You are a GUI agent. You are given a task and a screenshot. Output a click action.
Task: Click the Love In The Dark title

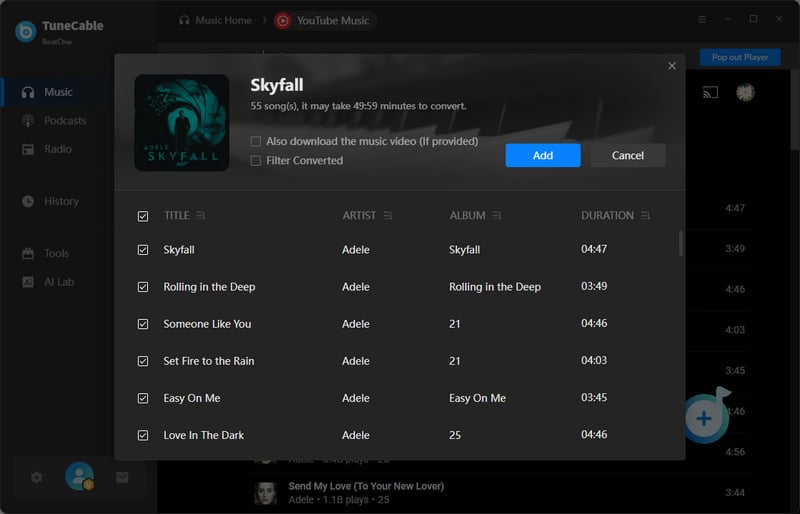tap(204, 435)
